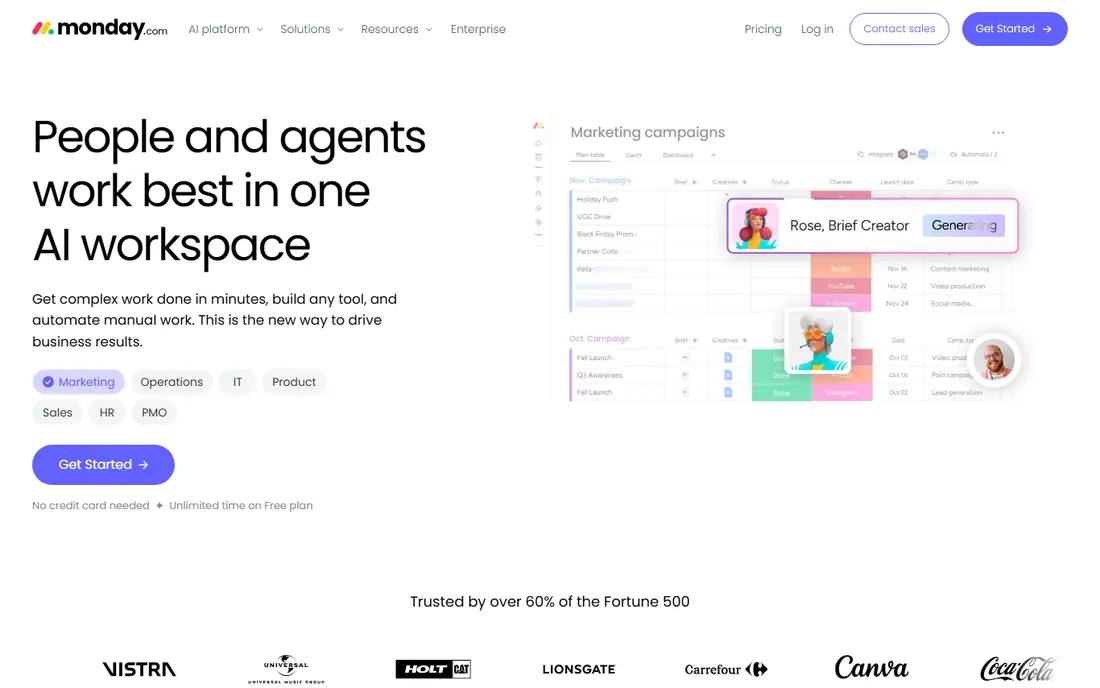
Task: Collapse the Oct. Campaign group
Action: (x=599, y=339)
